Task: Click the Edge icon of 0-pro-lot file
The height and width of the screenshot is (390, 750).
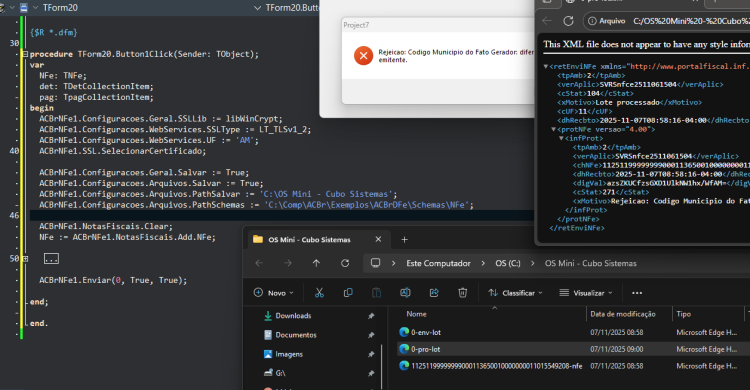Action: (x=404, y=349)
